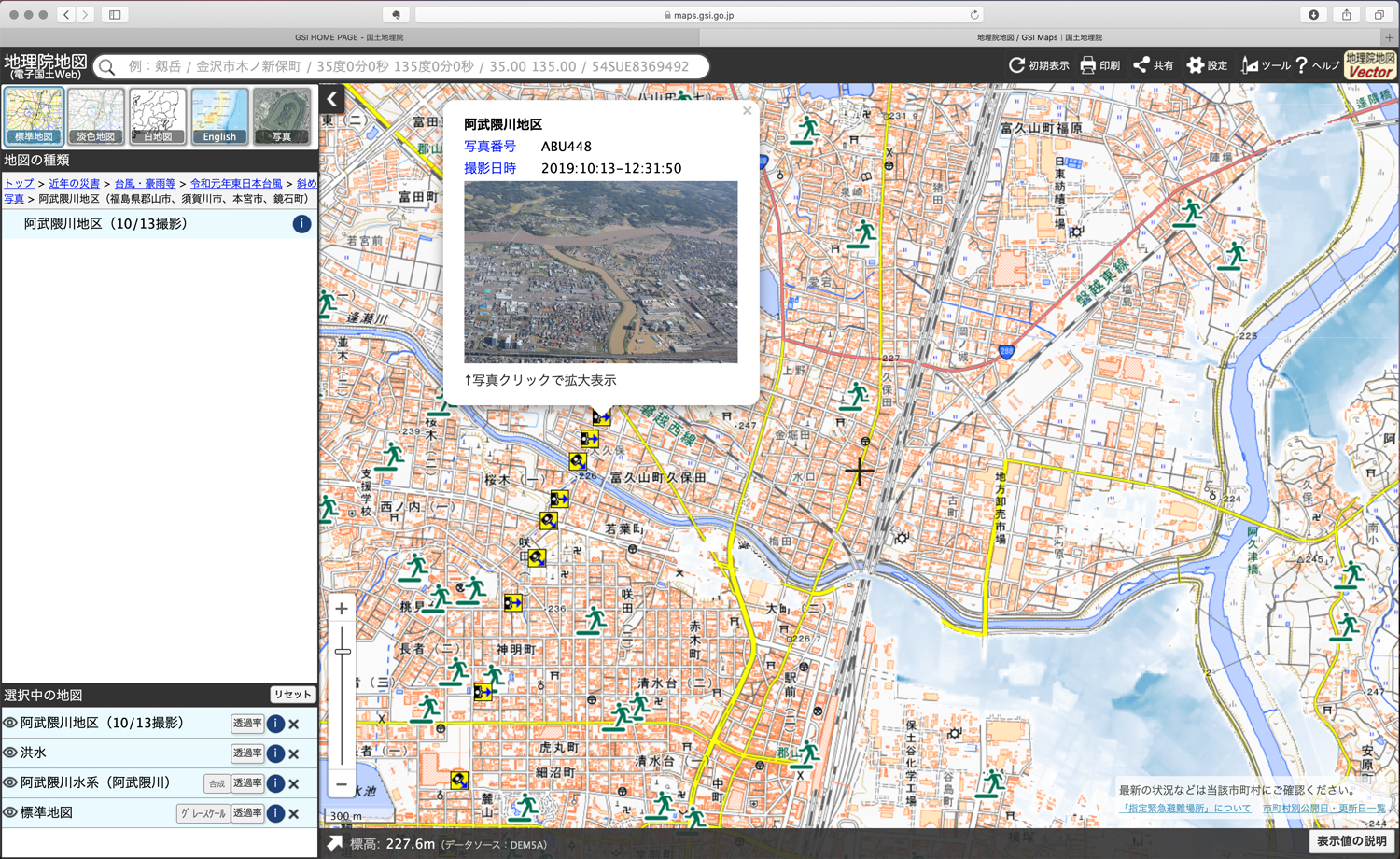
Task: Show info for the 洪水 layer
Action: coord(275,753)
